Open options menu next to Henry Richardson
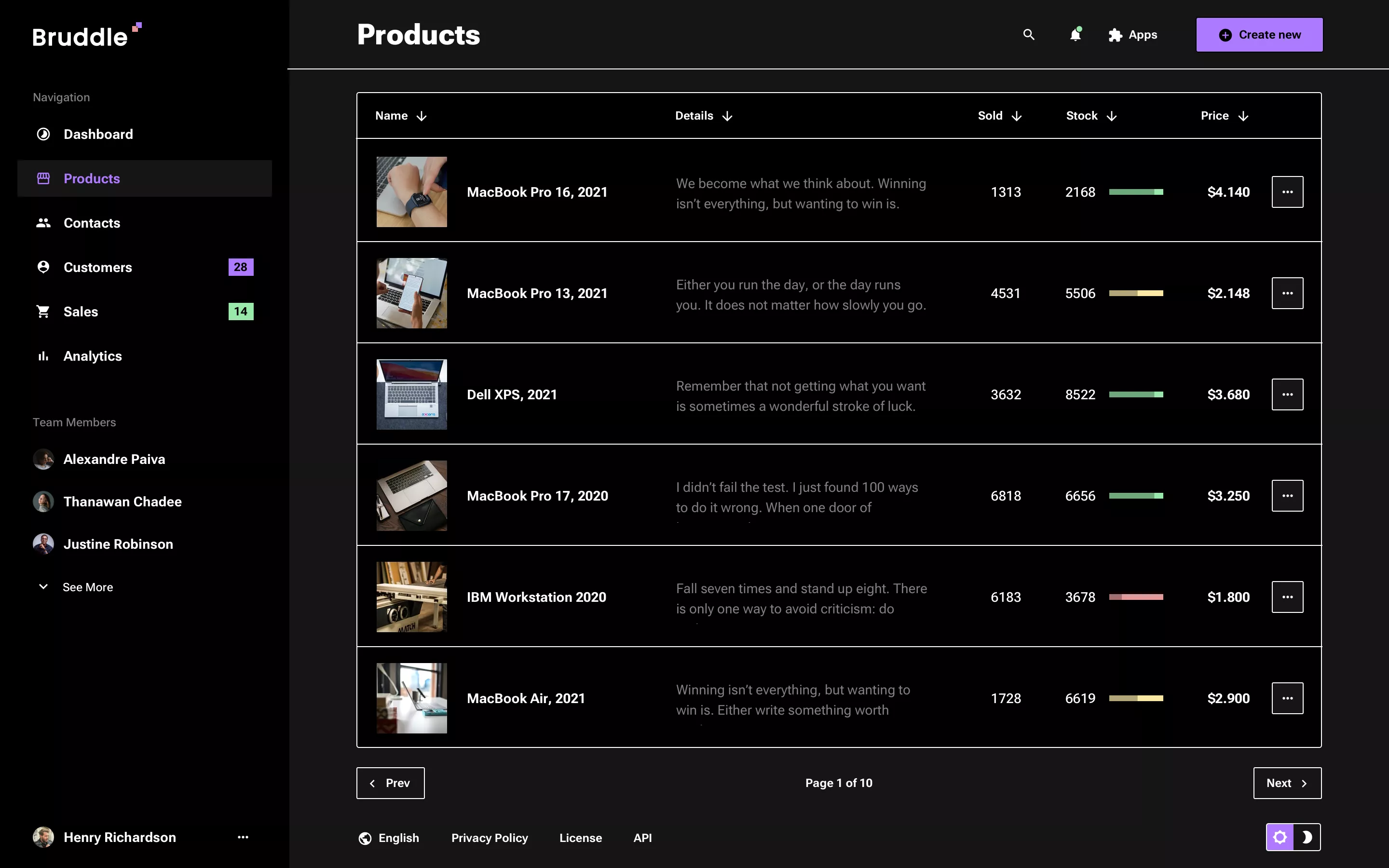The height and width of the screenshot is (868, 1389). pos(243,837)
